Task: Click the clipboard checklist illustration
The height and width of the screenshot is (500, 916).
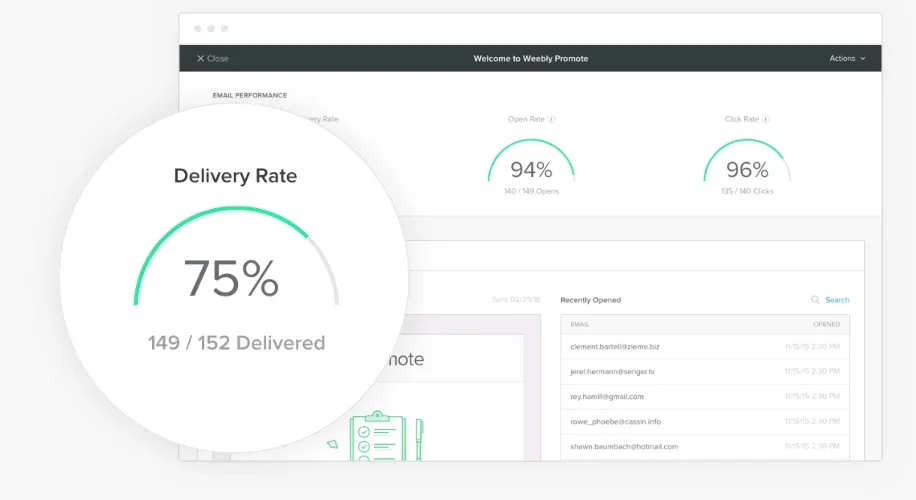Action: (x=377, y=436)
